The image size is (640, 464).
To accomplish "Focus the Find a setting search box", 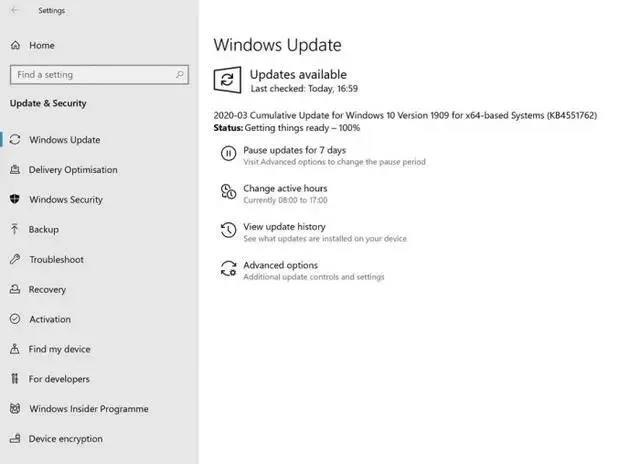I will (x=99, y=75).
